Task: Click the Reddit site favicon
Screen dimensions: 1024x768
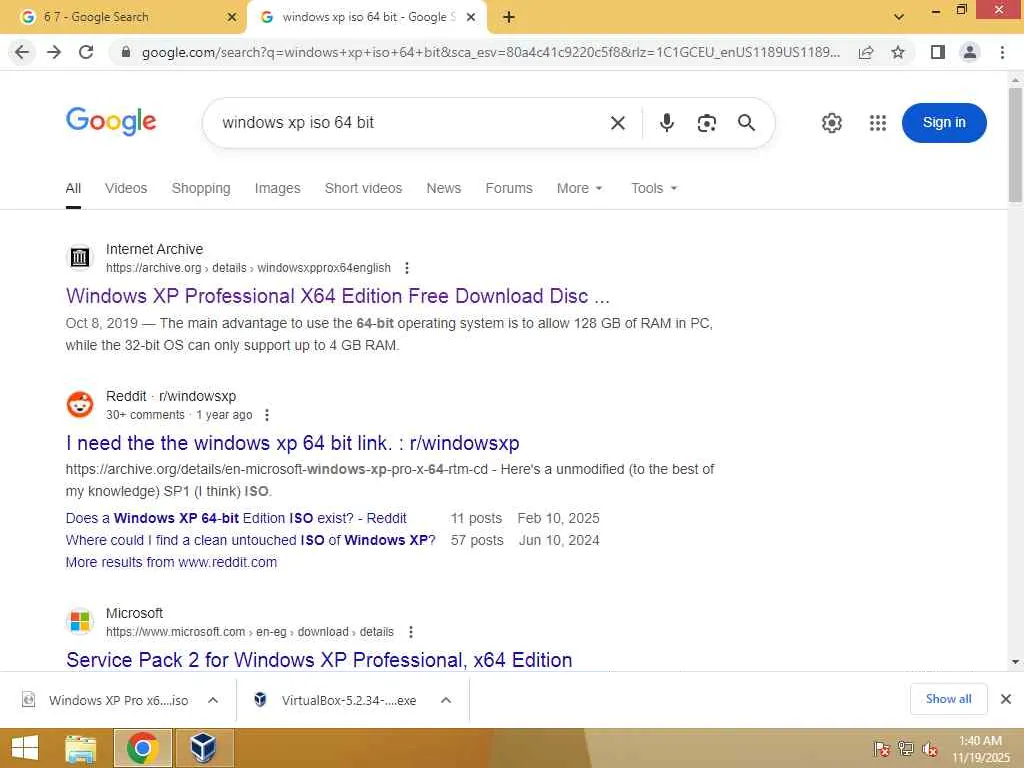Action: (80, 404)
